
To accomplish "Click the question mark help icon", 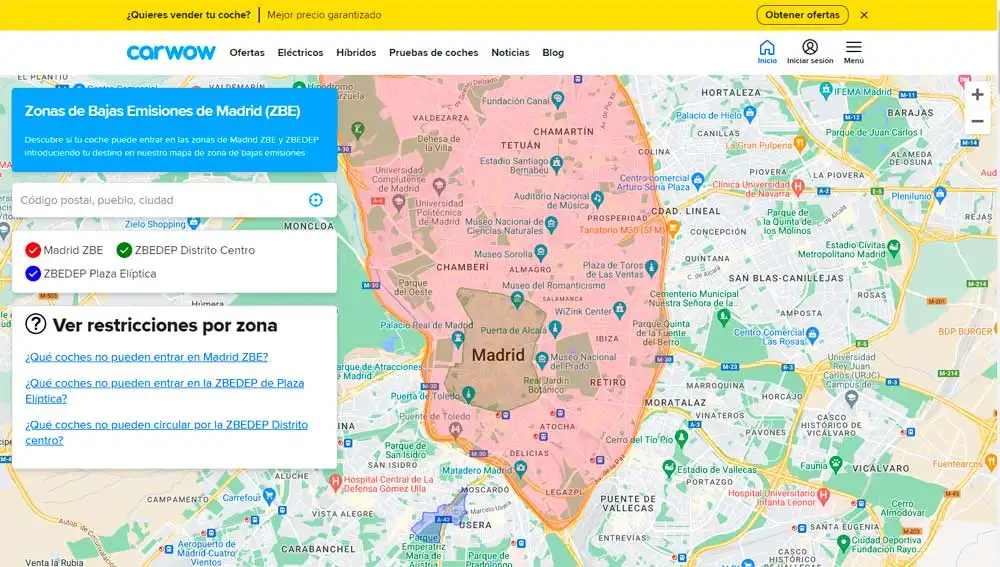I will pos(36,324).
